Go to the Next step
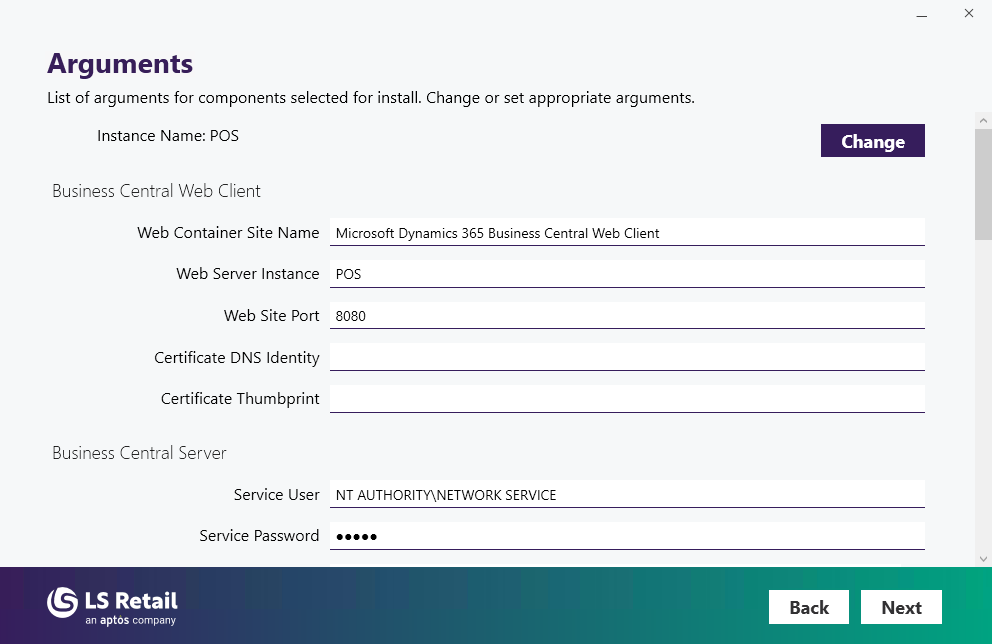 pos(901,607)
